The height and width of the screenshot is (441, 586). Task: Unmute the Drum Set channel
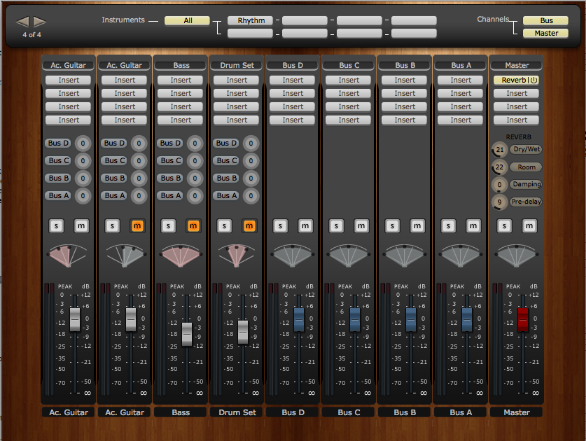(x=249, y=226)
